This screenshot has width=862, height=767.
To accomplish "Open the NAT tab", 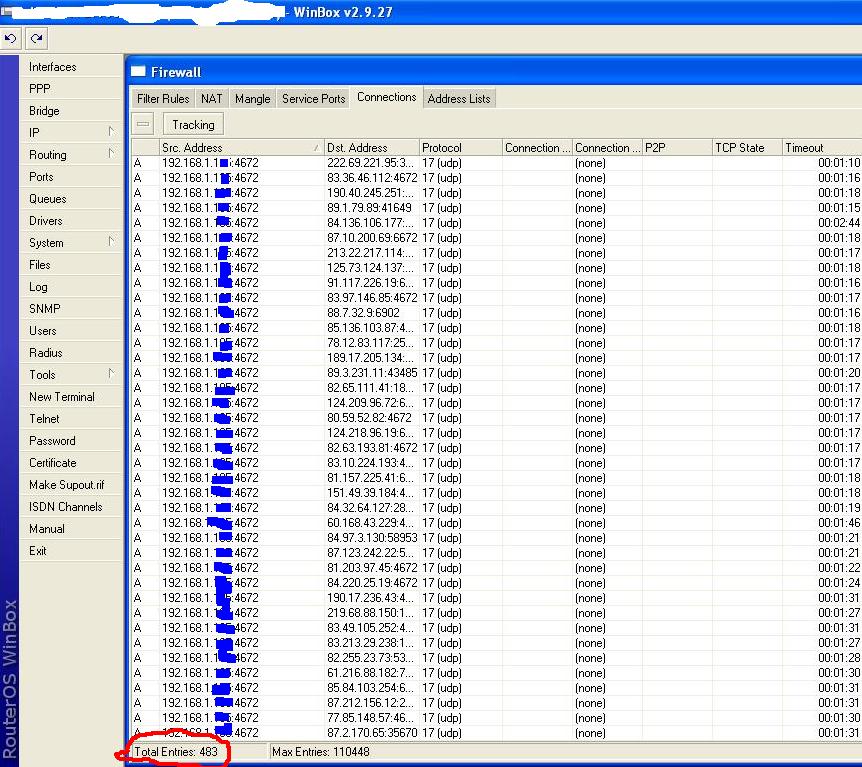I will (x=211, y=99).
